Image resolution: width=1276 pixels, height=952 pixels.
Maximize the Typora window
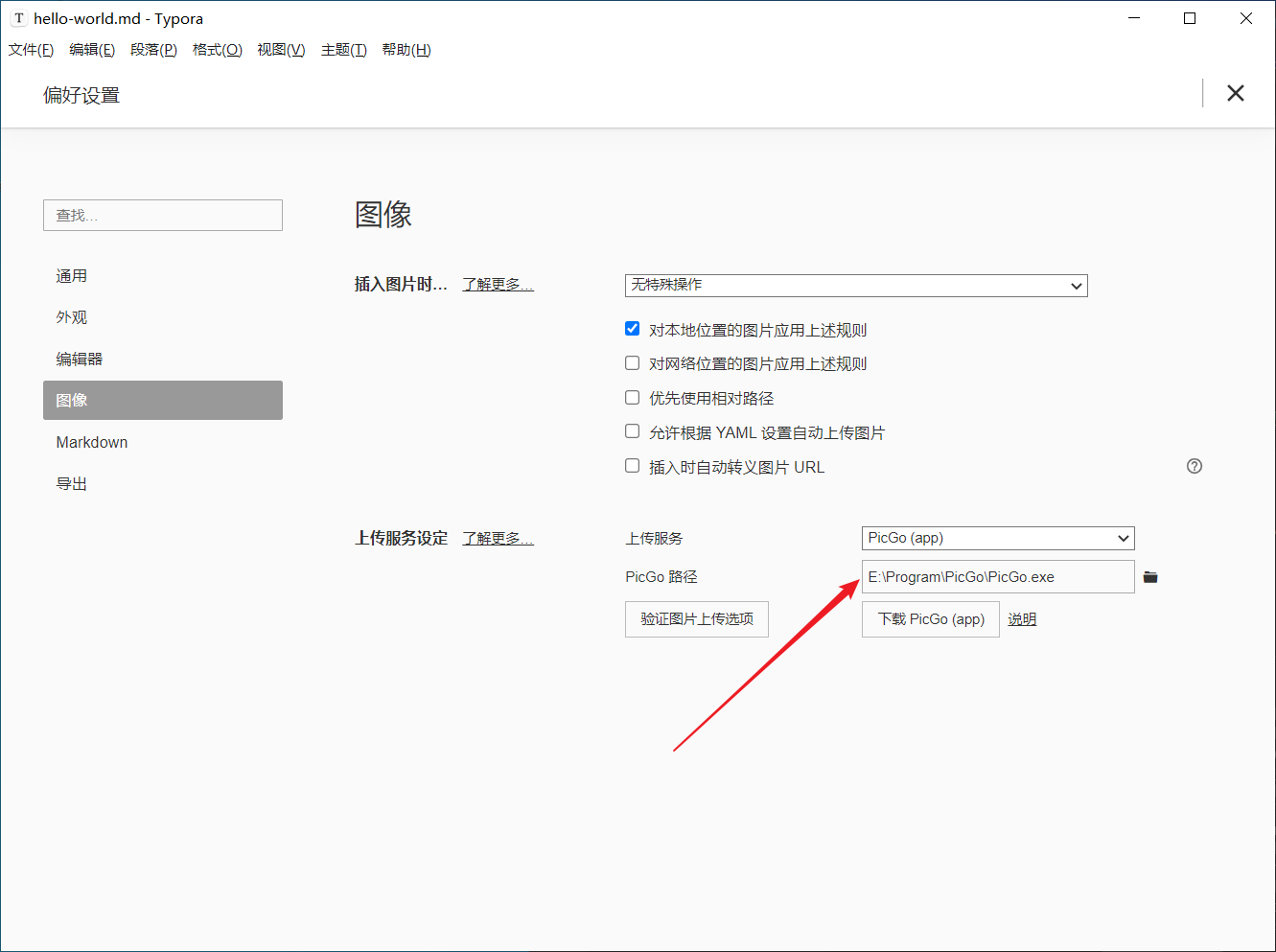coord(1190,18)
